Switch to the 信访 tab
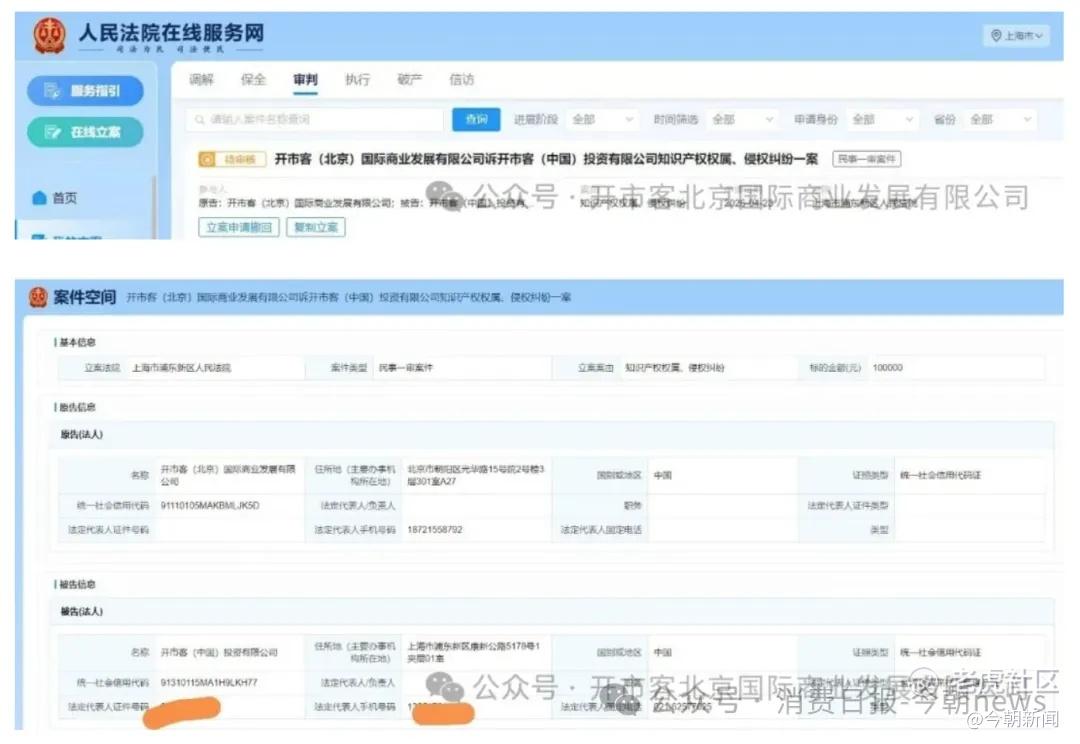The height and width of the screenshot is (744, 1080). pyautogui.click(x=461, y=80)
